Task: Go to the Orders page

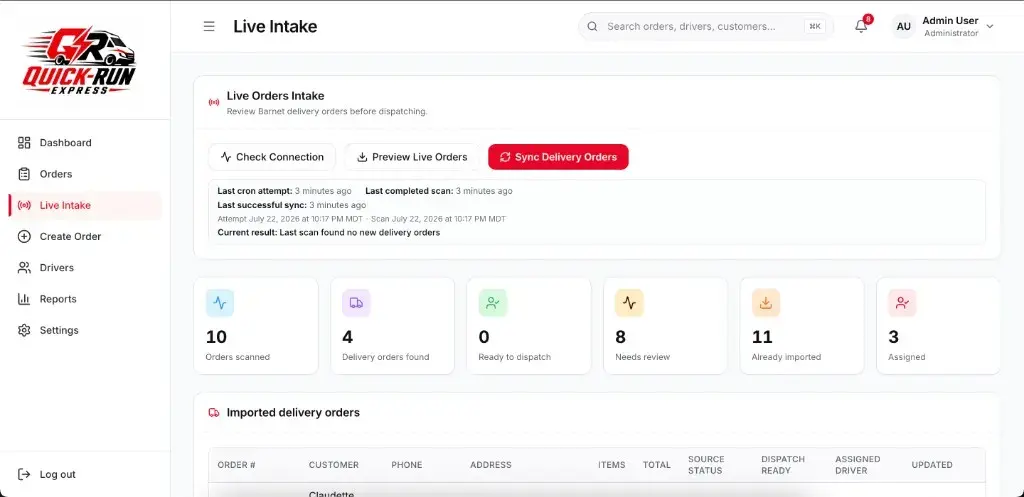Action: point(85,174)
